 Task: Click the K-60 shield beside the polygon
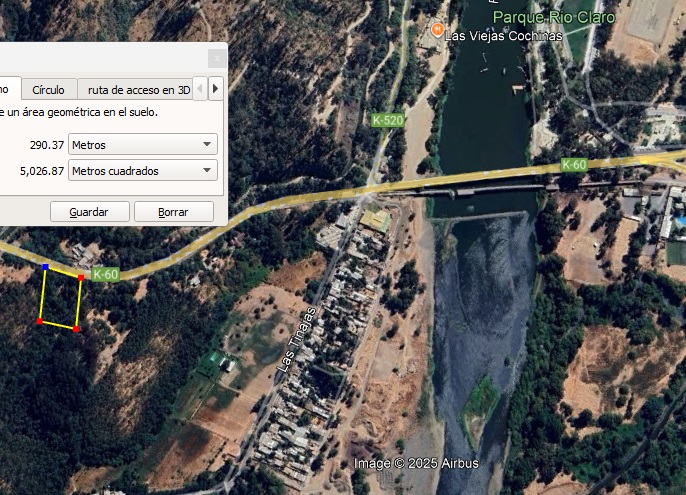(106, 274)
